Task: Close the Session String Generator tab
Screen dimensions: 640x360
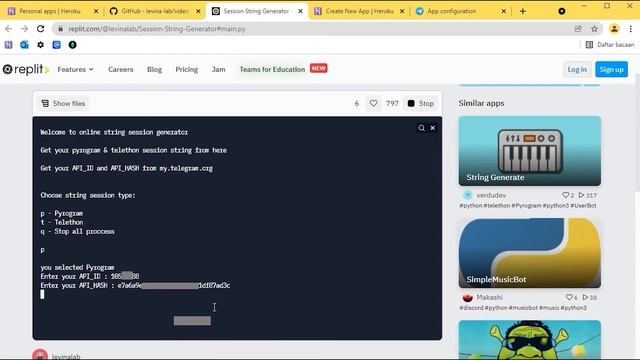Action: 300,11
